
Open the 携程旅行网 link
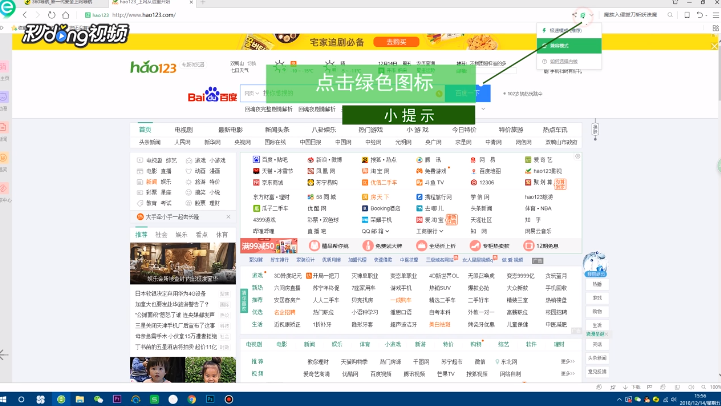tap(434, 197)
